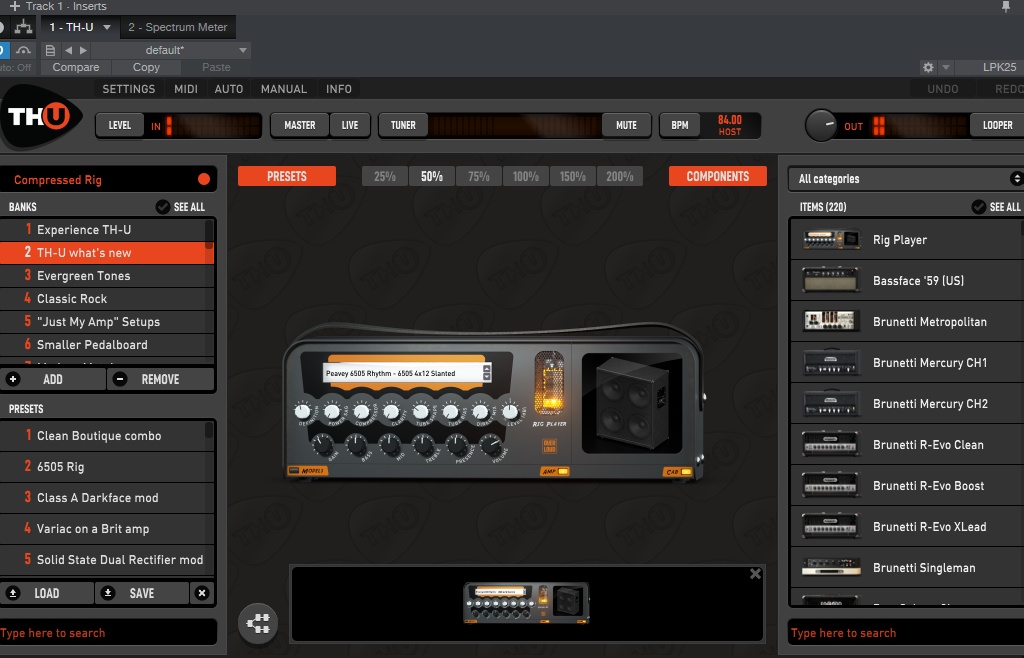
Task: Select the Classic Rock bank
Action: pyautogui.click(x=106, y=299)
